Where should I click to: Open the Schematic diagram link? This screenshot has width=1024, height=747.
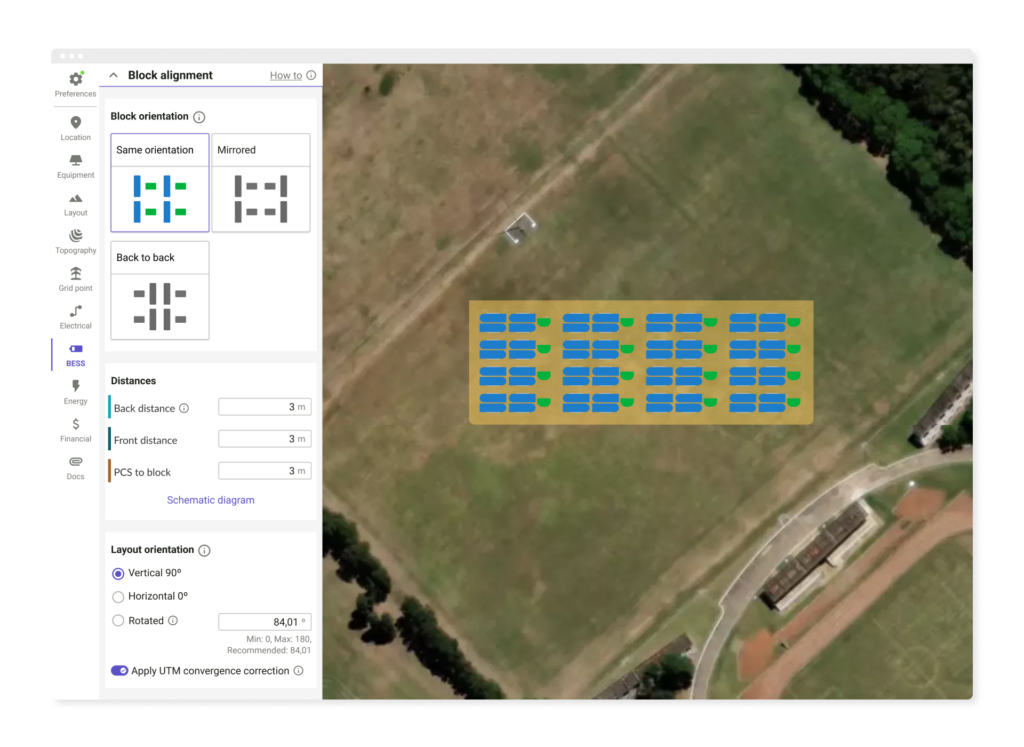(x=210, y=500)
